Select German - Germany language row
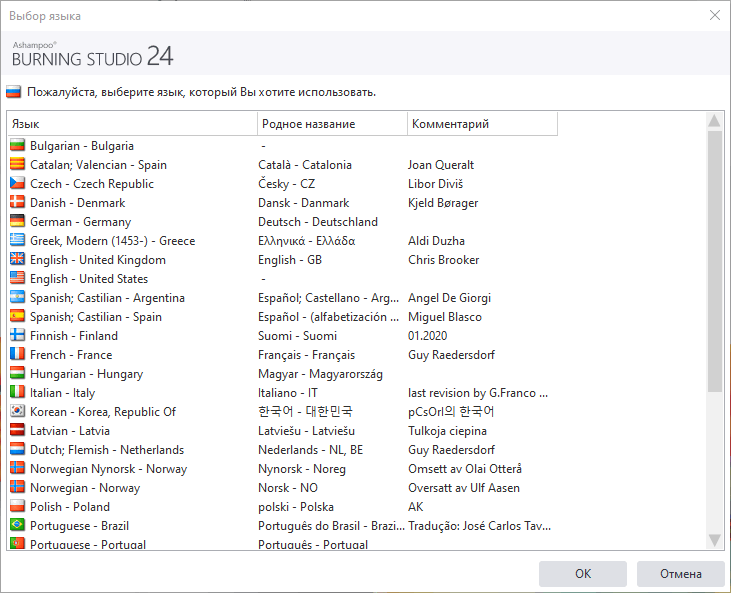 point(80,222)
